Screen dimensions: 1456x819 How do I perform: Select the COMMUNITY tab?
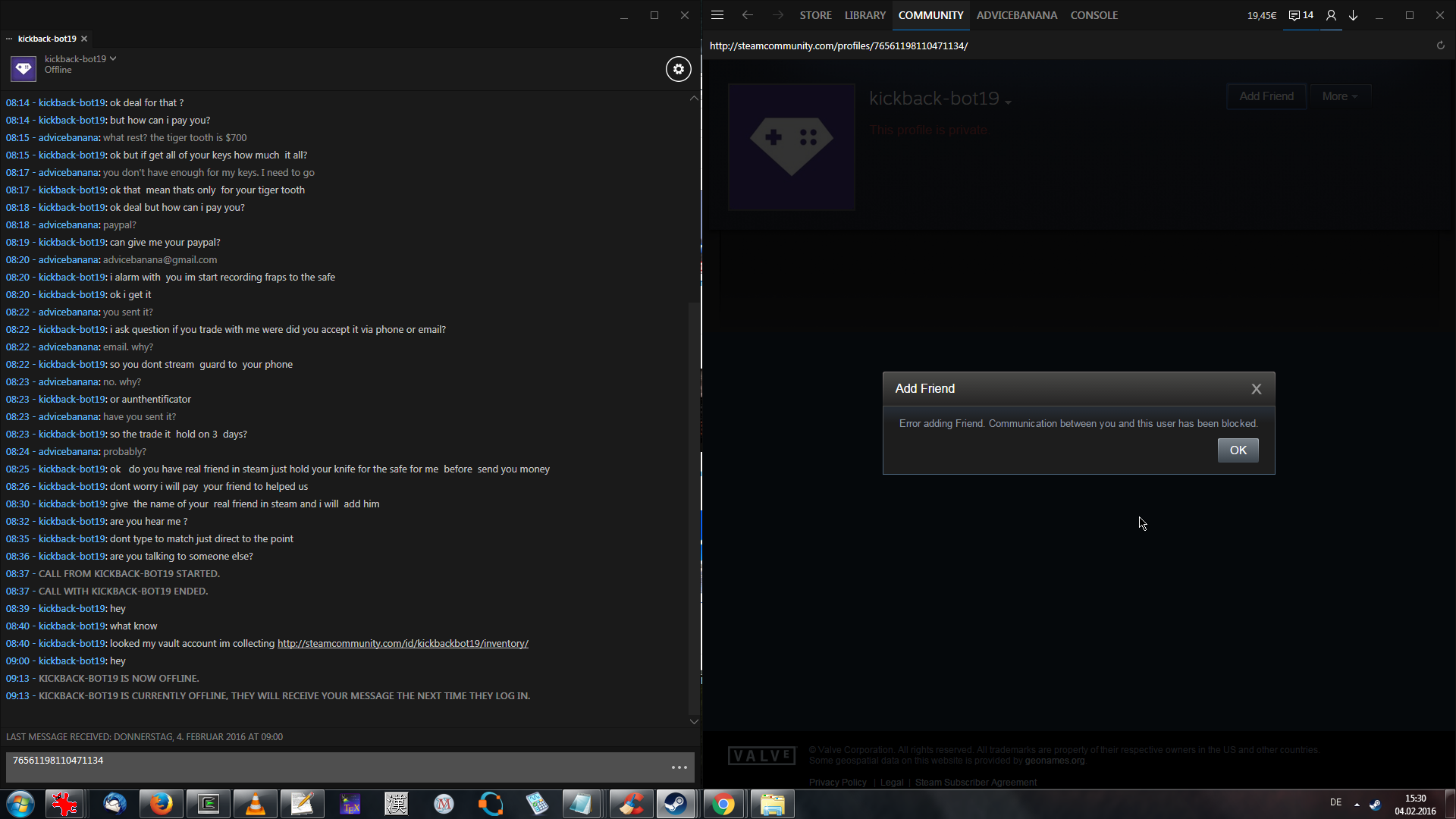pos(931,15)
